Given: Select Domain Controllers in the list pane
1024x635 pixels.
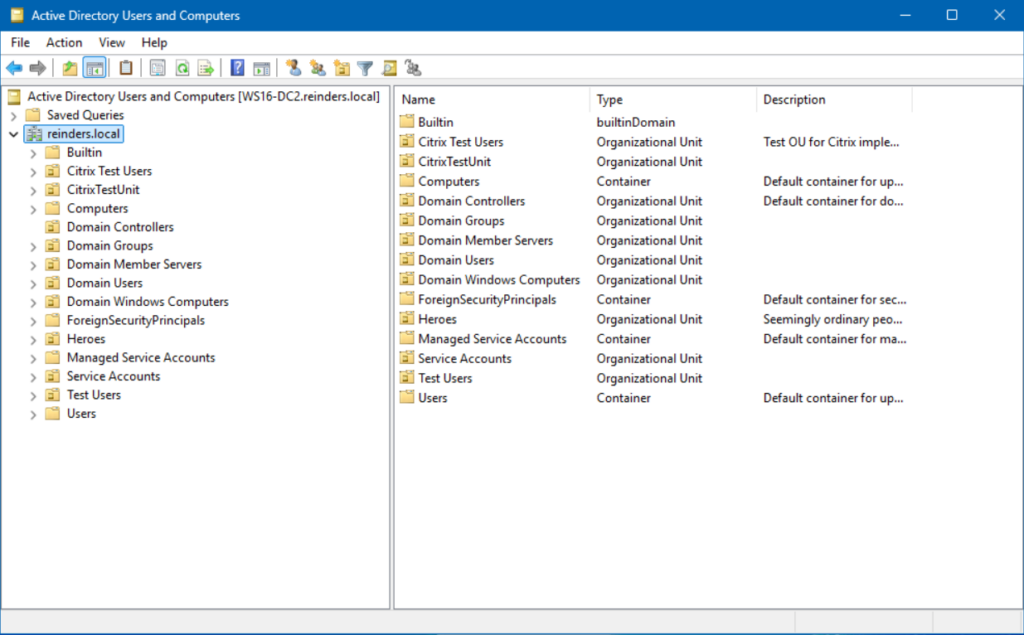Looking at the screenshot, I should click(x=472, y=201).
